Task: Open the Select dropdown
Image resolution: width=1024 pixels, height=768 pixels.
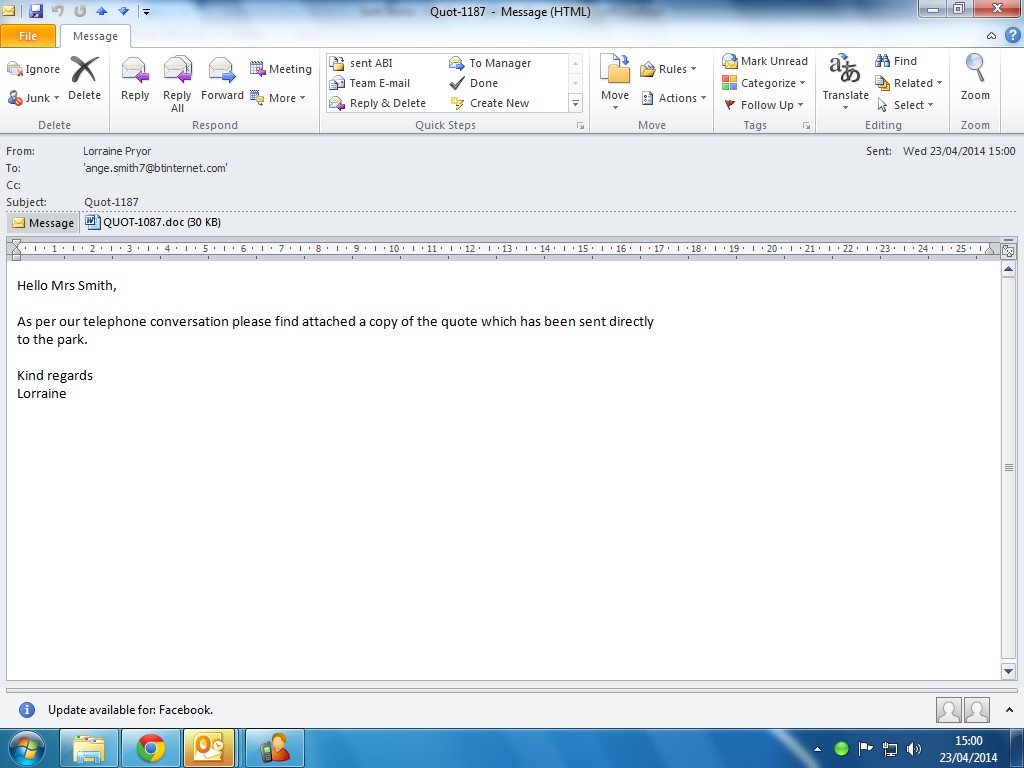Action: (x=904, y=104)
